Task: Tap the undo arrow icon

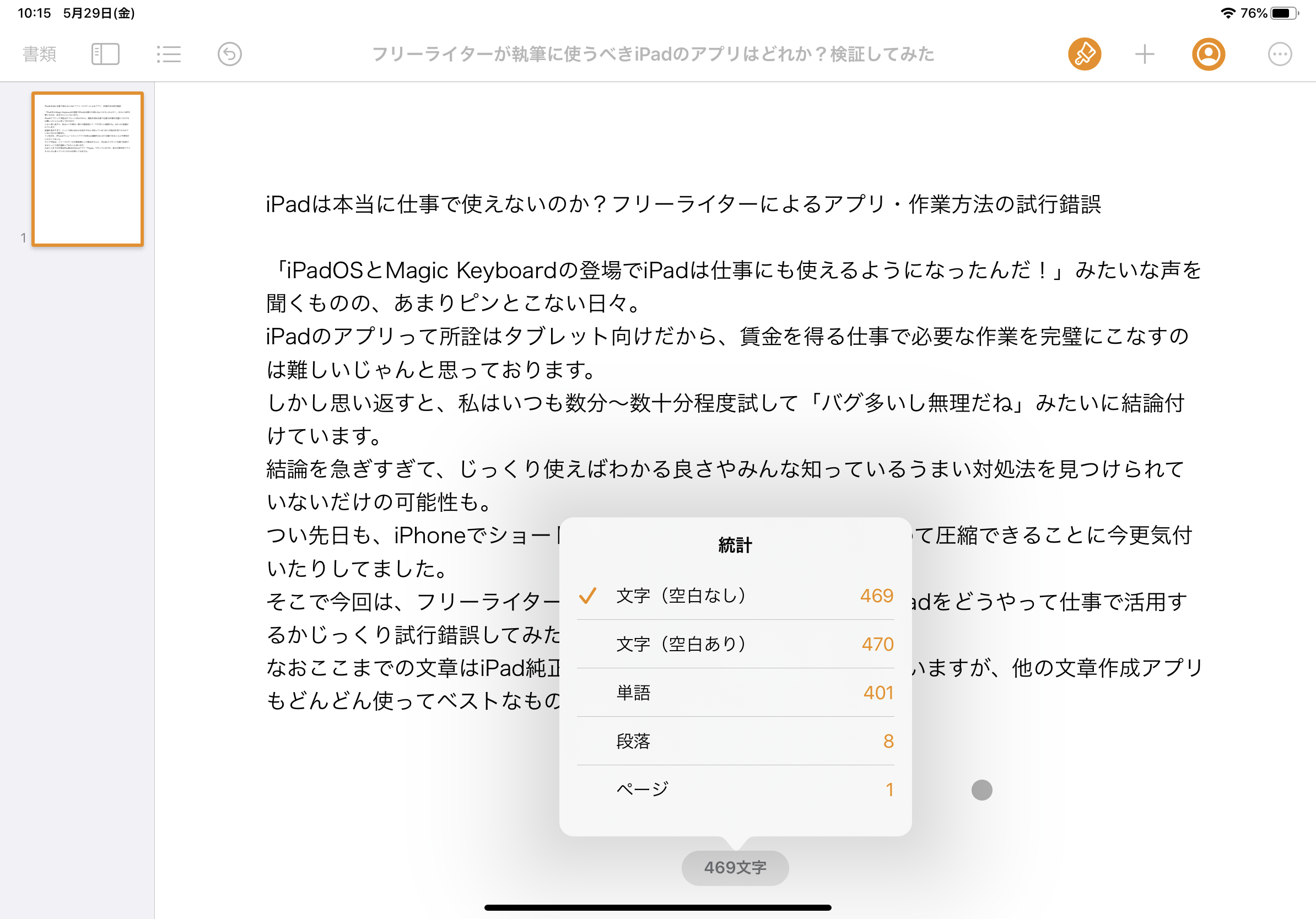Action: click(229, 54)
